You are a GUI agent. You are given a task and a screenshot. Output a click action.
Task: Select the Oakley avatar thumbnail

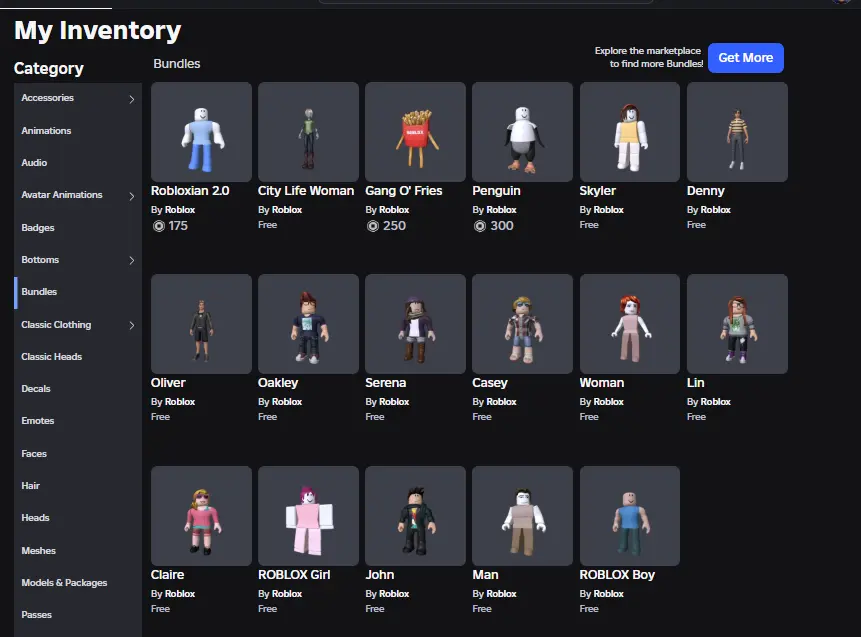[308, 324]
